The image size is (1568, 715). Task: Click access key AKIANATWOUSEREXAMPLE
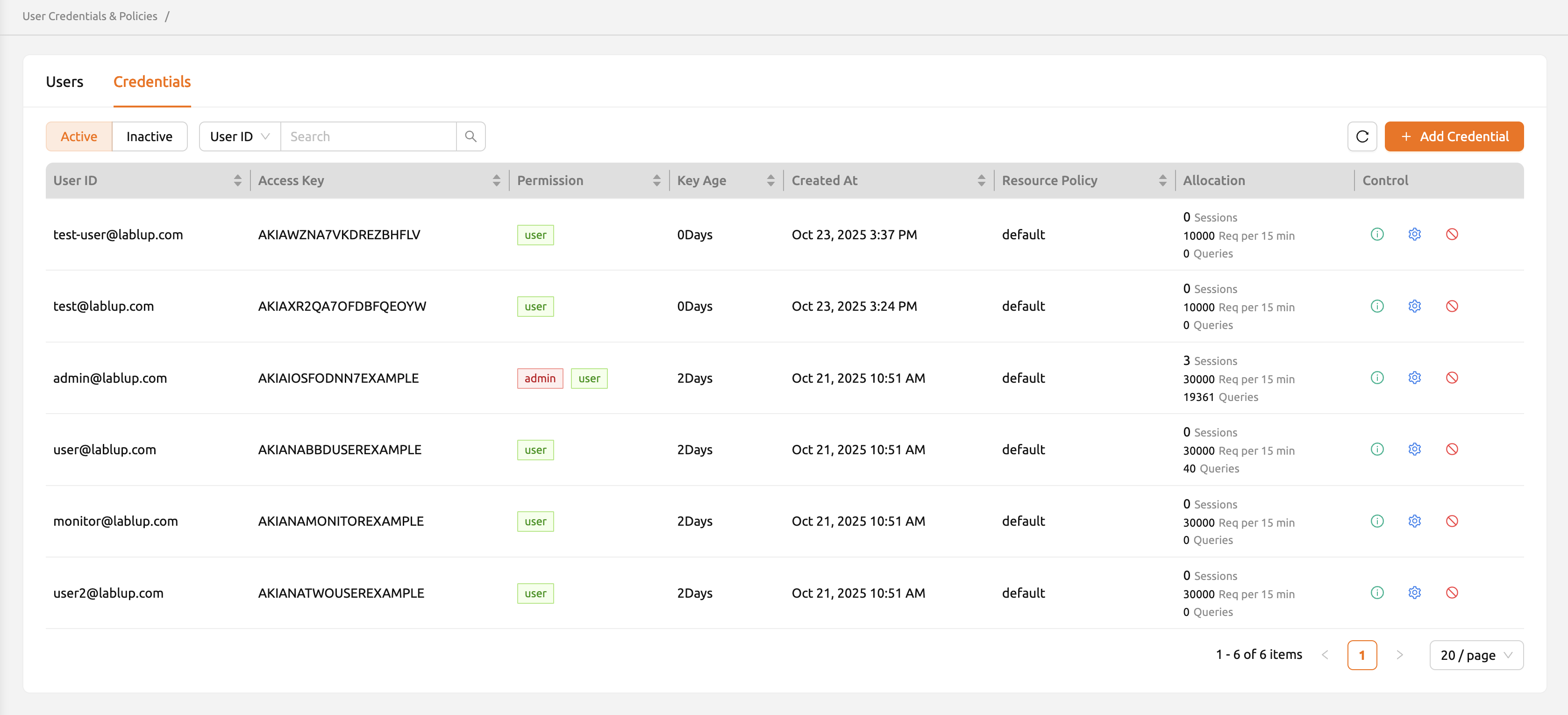click(x=341, y=593)
